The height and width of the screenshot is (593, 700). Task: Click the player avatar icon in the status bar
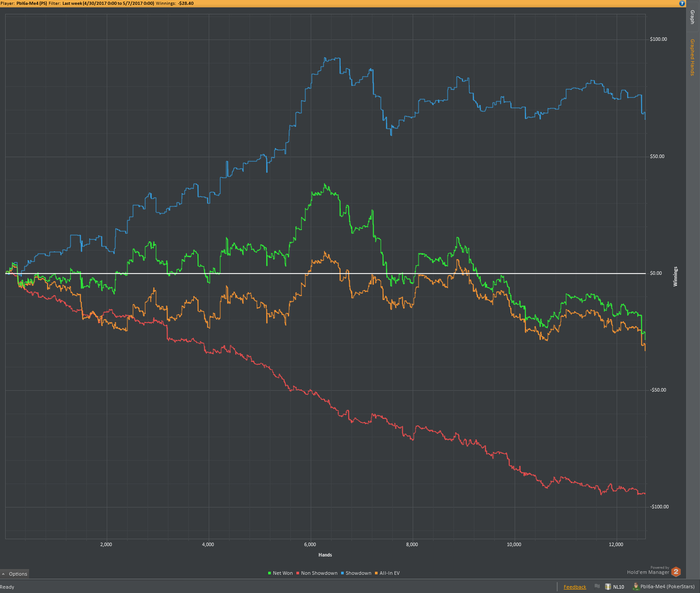click(x=636, y=586)
